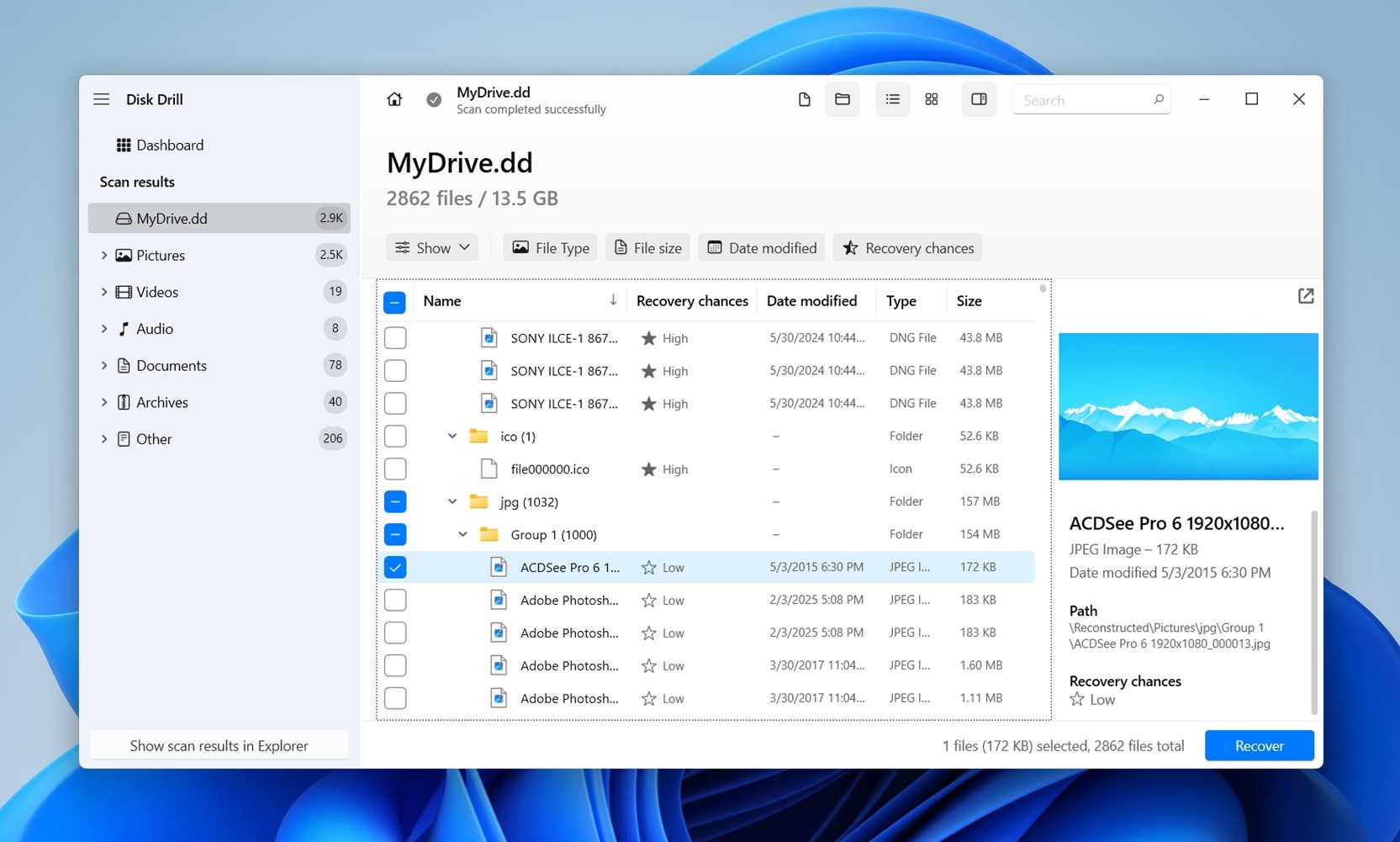Check the file000000.ico checkbox
The width and height of the screenshot is (1400, 842).
[395, 469]
